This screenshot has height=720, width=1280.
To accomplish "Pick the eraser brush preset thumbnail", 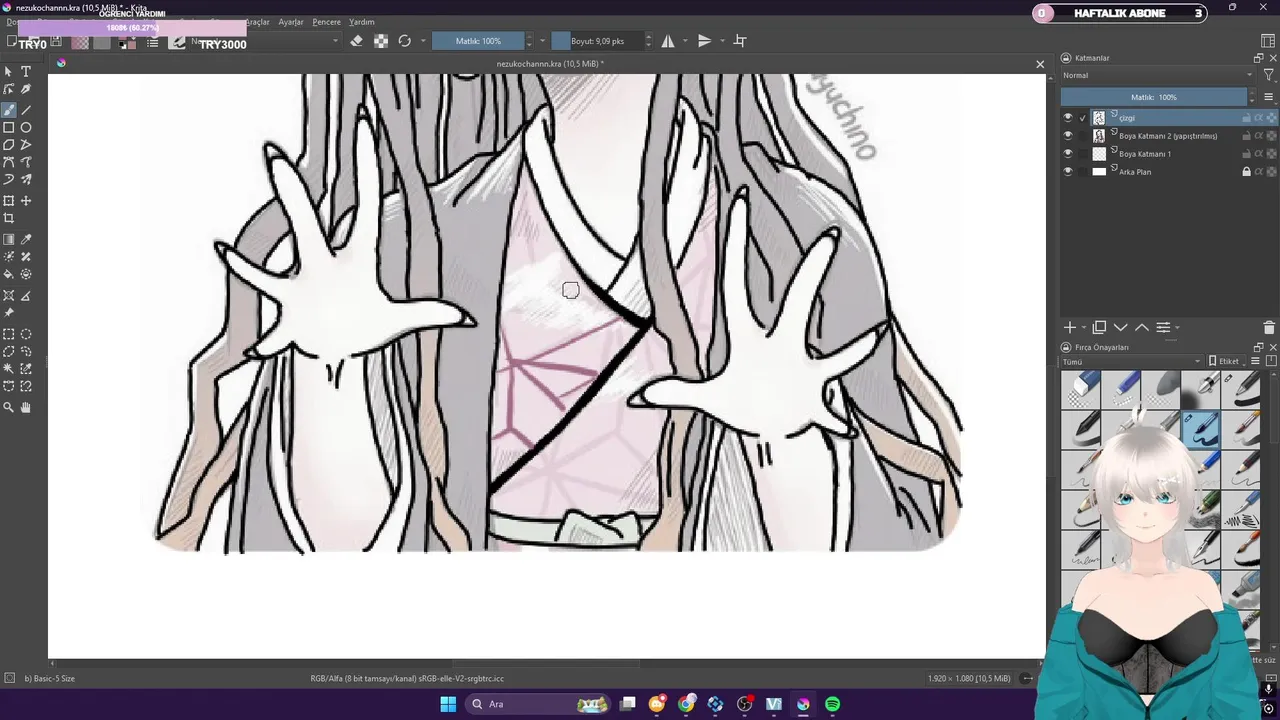I will pyautogui.click(x=1081, y=389).
